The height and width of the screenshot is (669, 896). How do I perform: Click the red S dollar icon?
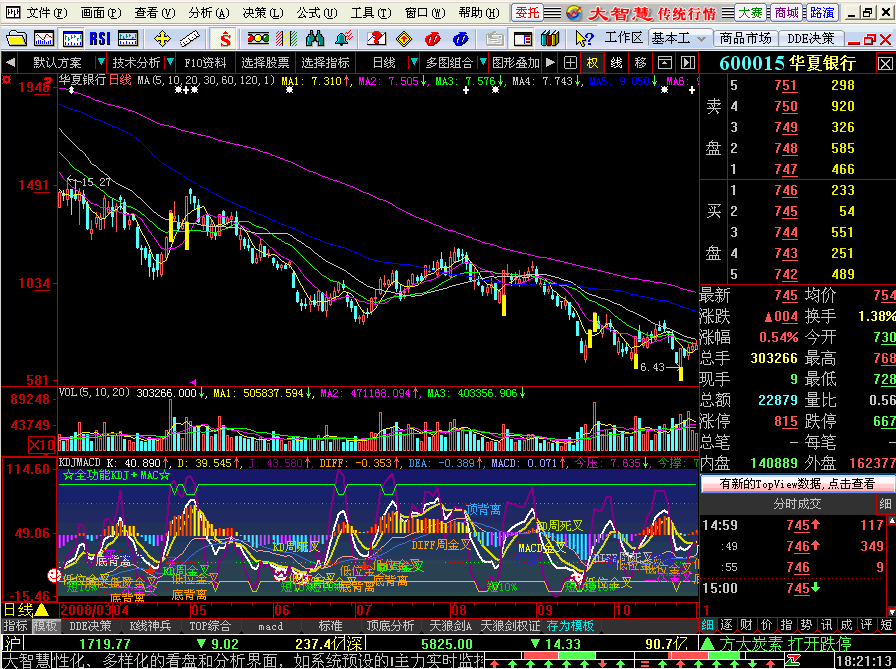click(225, 39)
